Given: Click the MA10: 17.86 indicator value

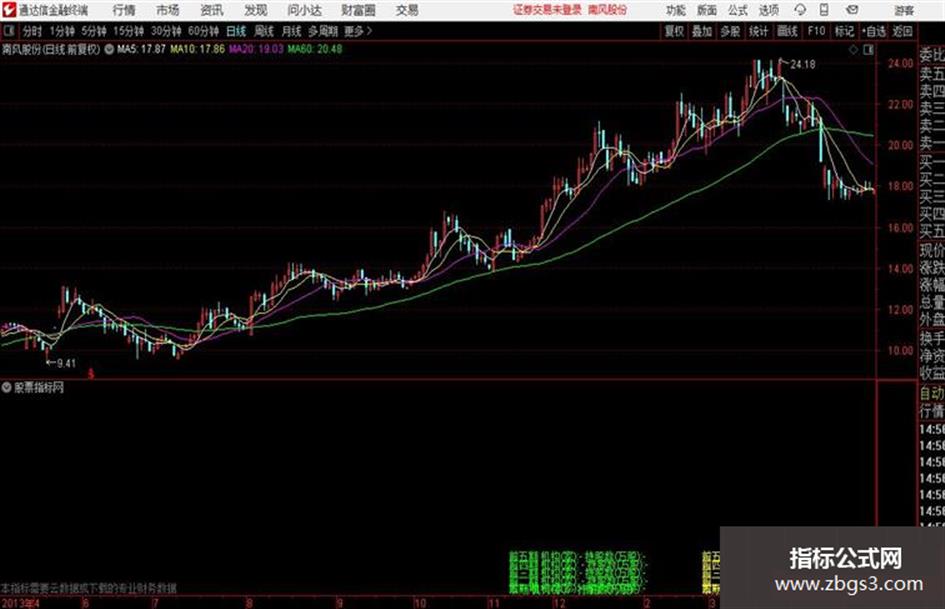Looking at the screenshot, I should (197, 49).
